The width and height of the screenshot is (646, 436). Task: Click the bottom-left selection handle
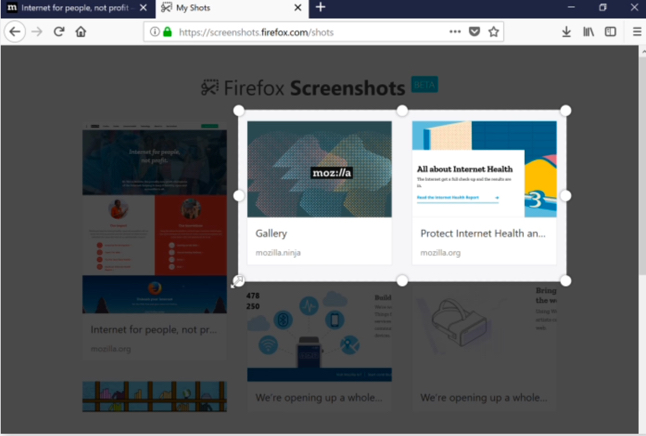[239, 281]
